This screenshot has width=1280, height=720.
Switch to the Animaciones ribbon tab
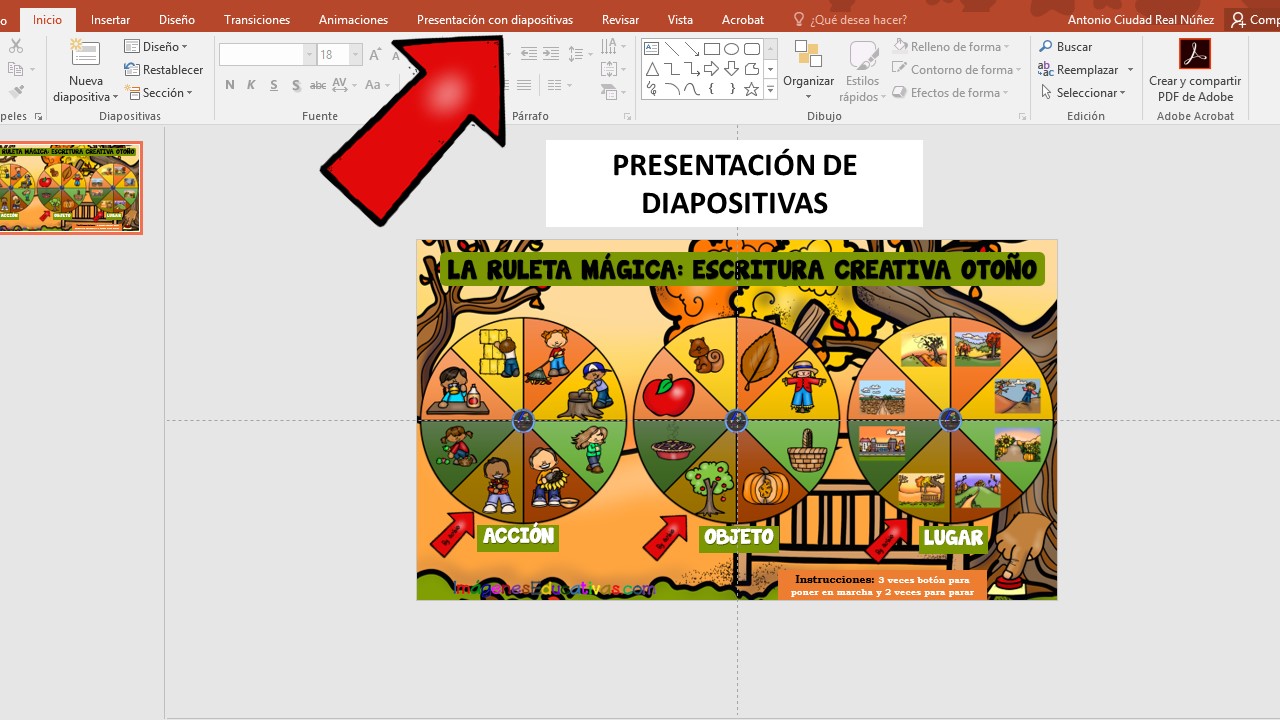[352, 19]
